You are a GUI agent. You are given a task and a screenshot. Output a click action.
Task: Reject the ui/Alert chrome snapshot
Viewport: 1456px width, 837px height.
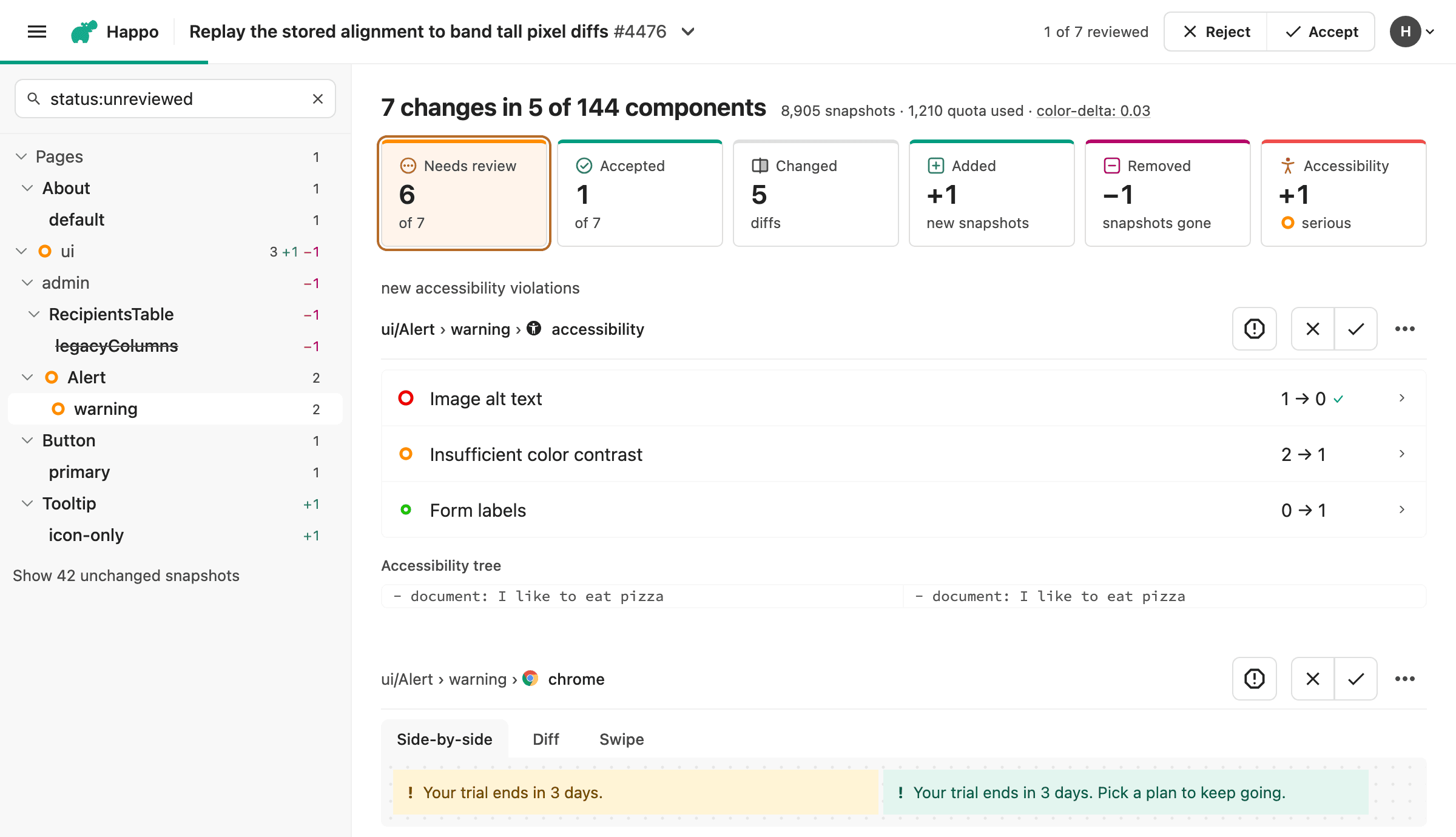(x=1313, y=679)
